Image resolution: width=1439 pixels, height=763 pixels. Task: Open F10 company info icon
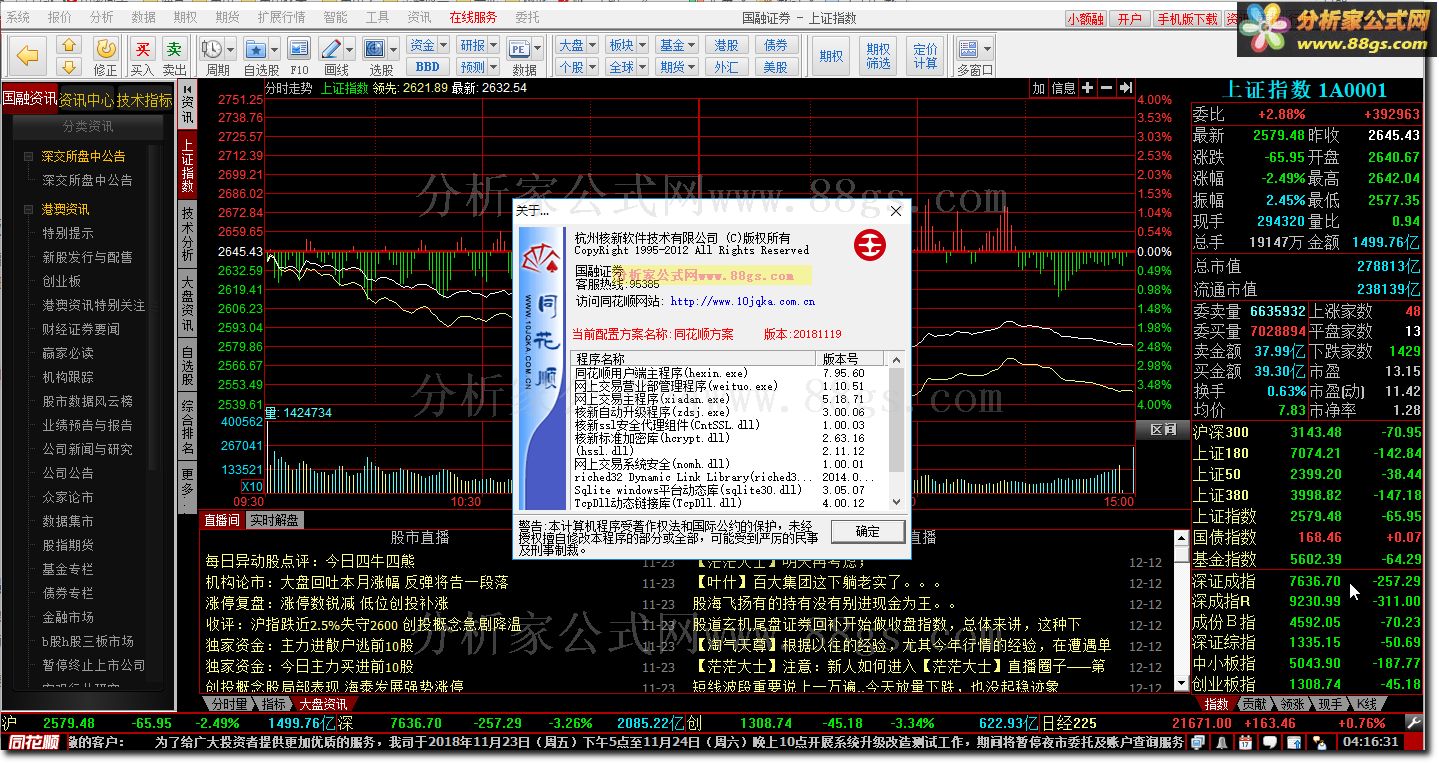click(299, 48)
